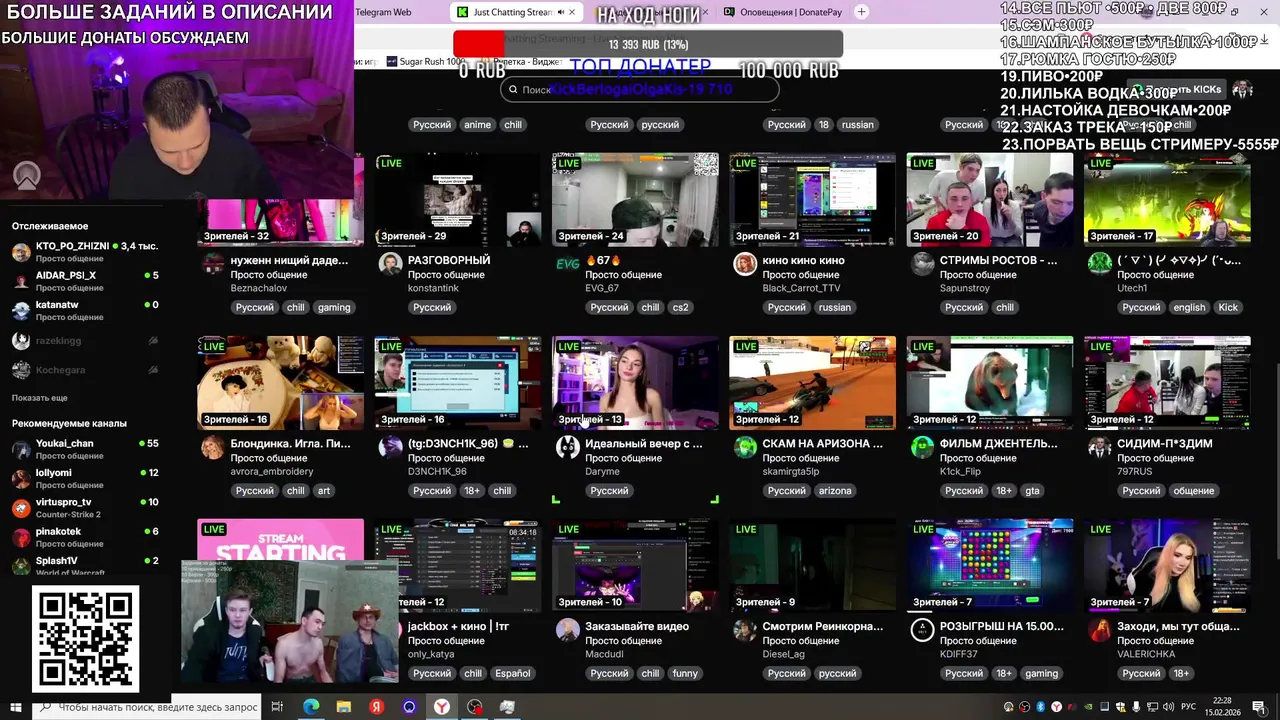
Task: Click the Поиск search field
Action: click(x=639, y=90)
